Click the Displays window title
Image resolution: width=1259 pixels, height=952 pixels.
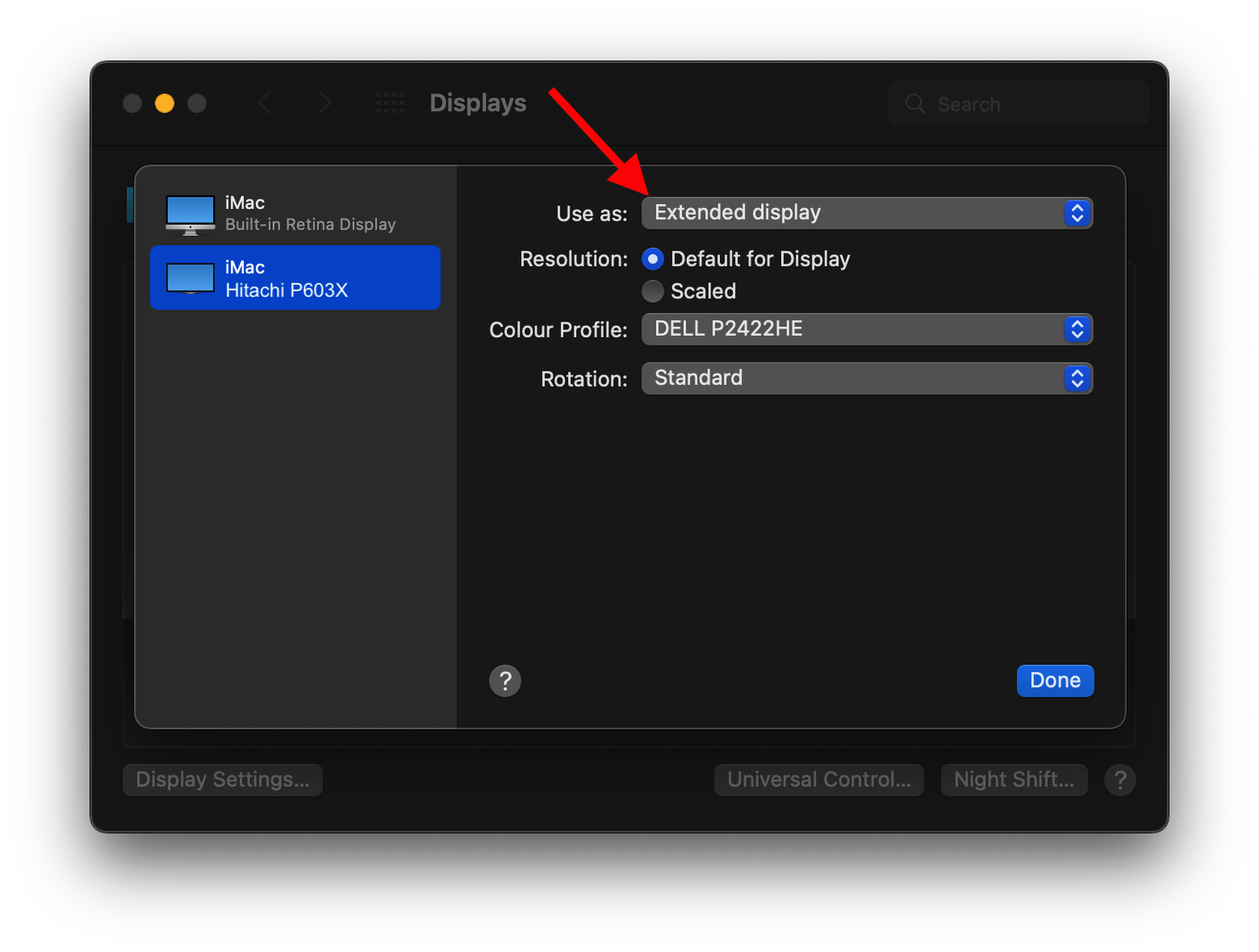[x=478, y=103]
